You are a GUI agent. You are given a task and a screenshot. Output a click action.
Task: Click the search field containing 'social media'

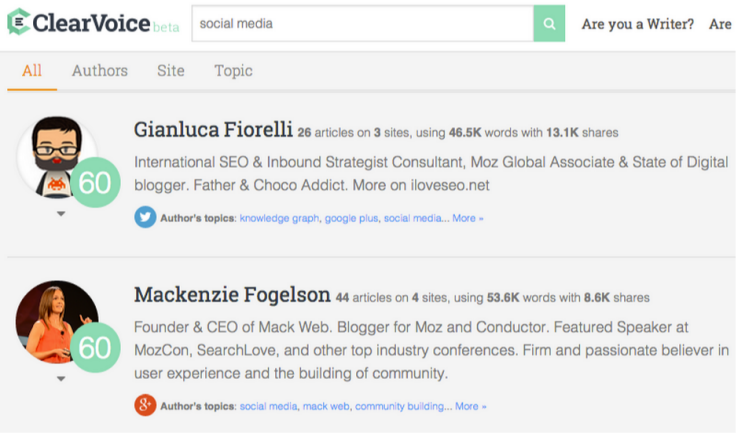click(x=360, y=23)
